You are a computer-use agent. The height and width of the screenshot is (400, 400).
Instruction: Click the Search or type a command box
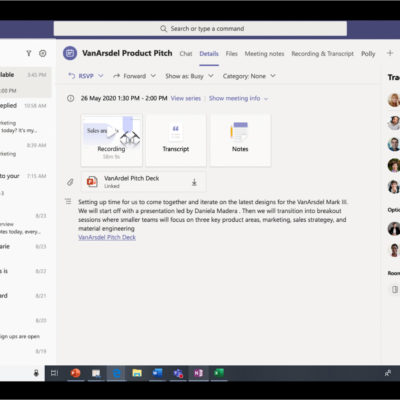tap(200, 29)
